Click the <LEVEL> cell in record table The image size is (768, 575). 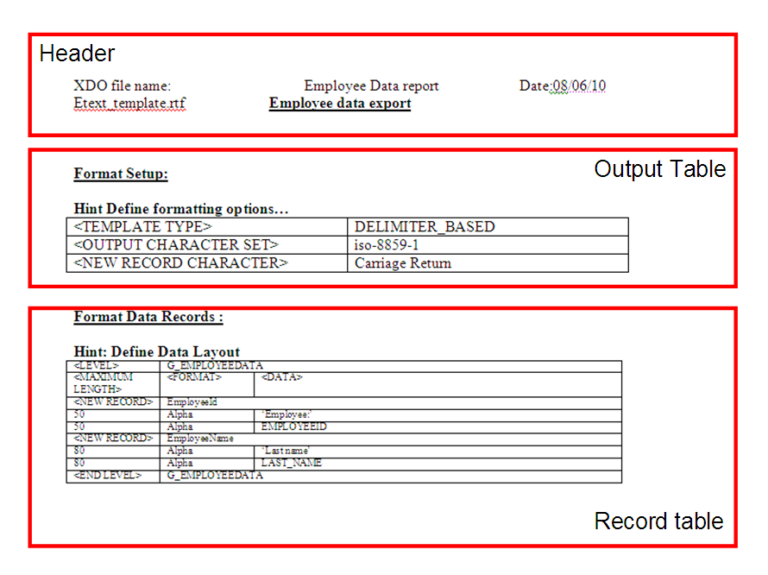point(96,366)
